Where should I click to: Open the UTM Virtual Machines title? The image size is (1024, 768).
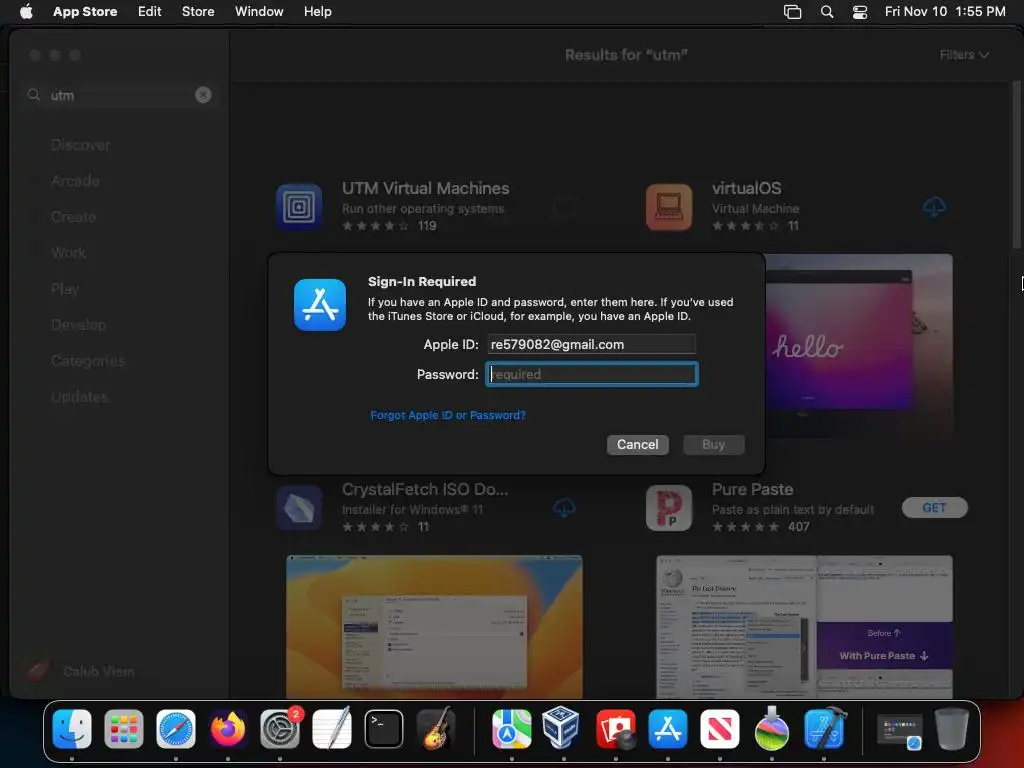pyautogui.click(x=426, y=188)
